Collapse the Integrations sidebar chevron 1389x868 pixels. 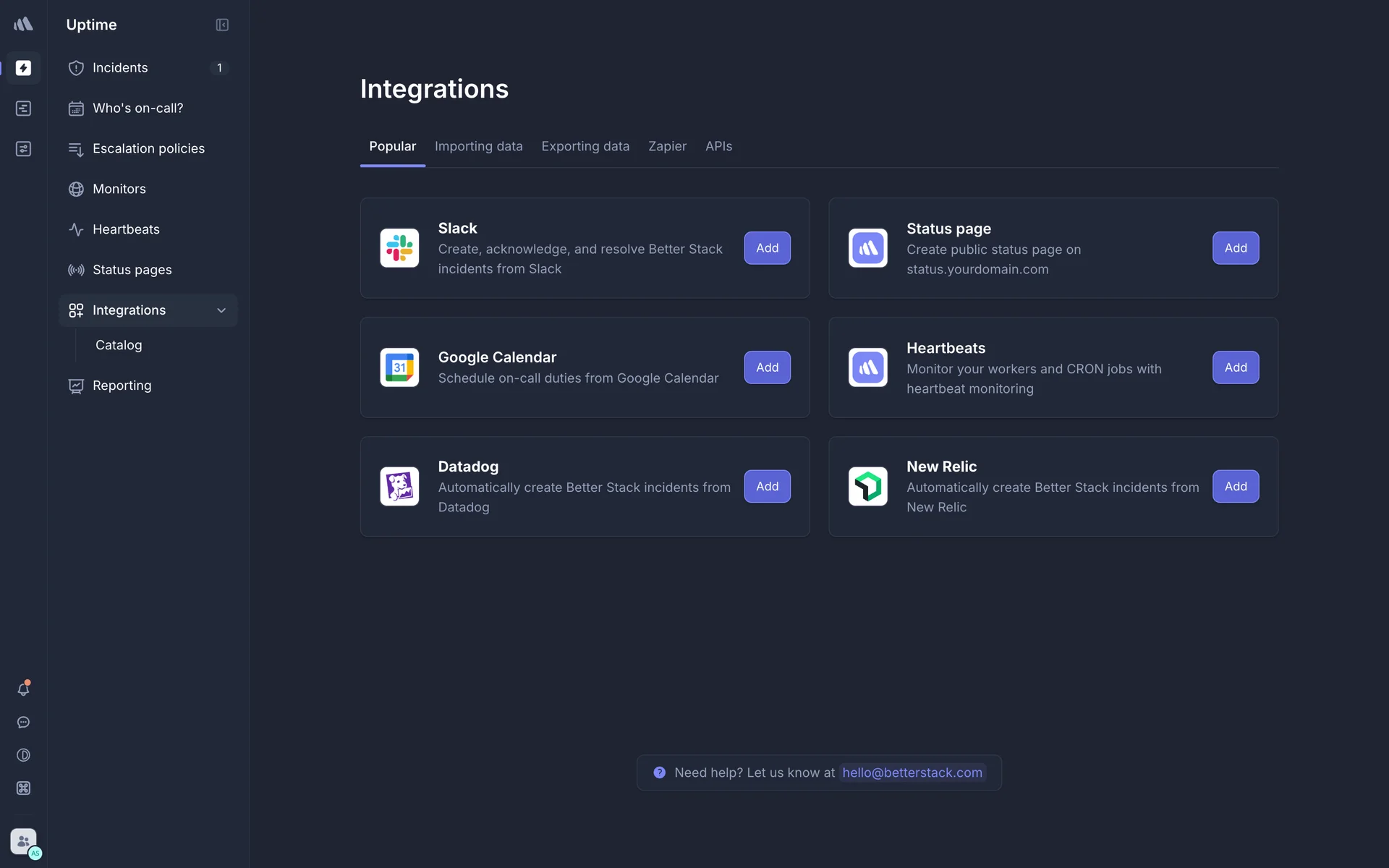pos(221,310)
